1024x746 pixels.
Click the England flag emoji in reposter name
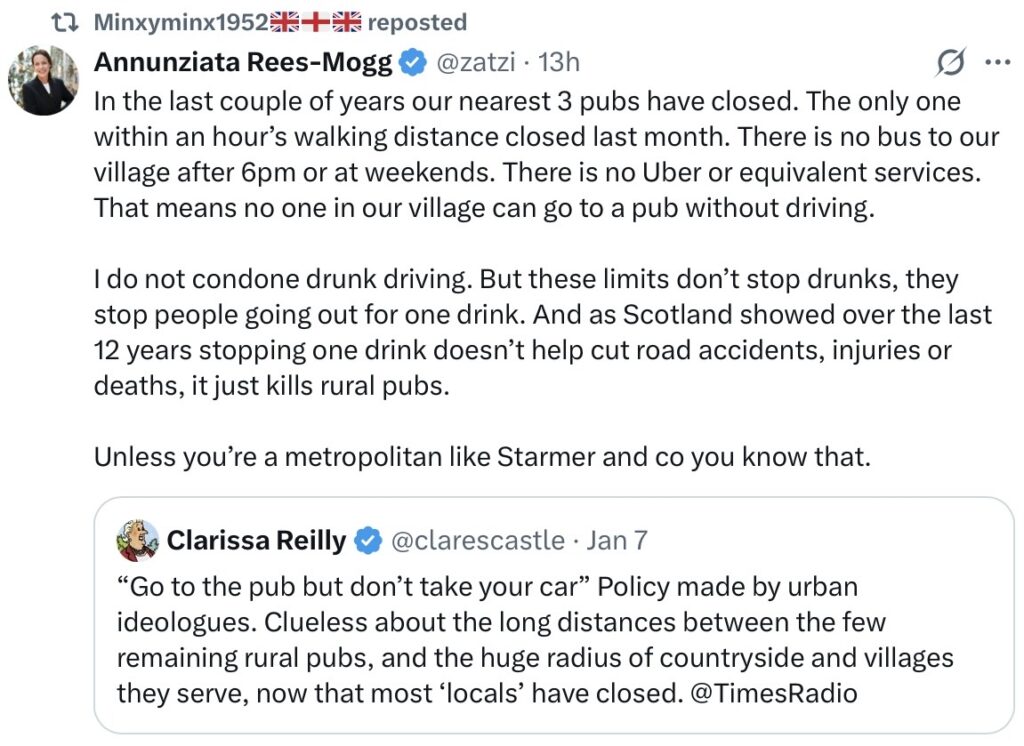click(x=316, y=22)
